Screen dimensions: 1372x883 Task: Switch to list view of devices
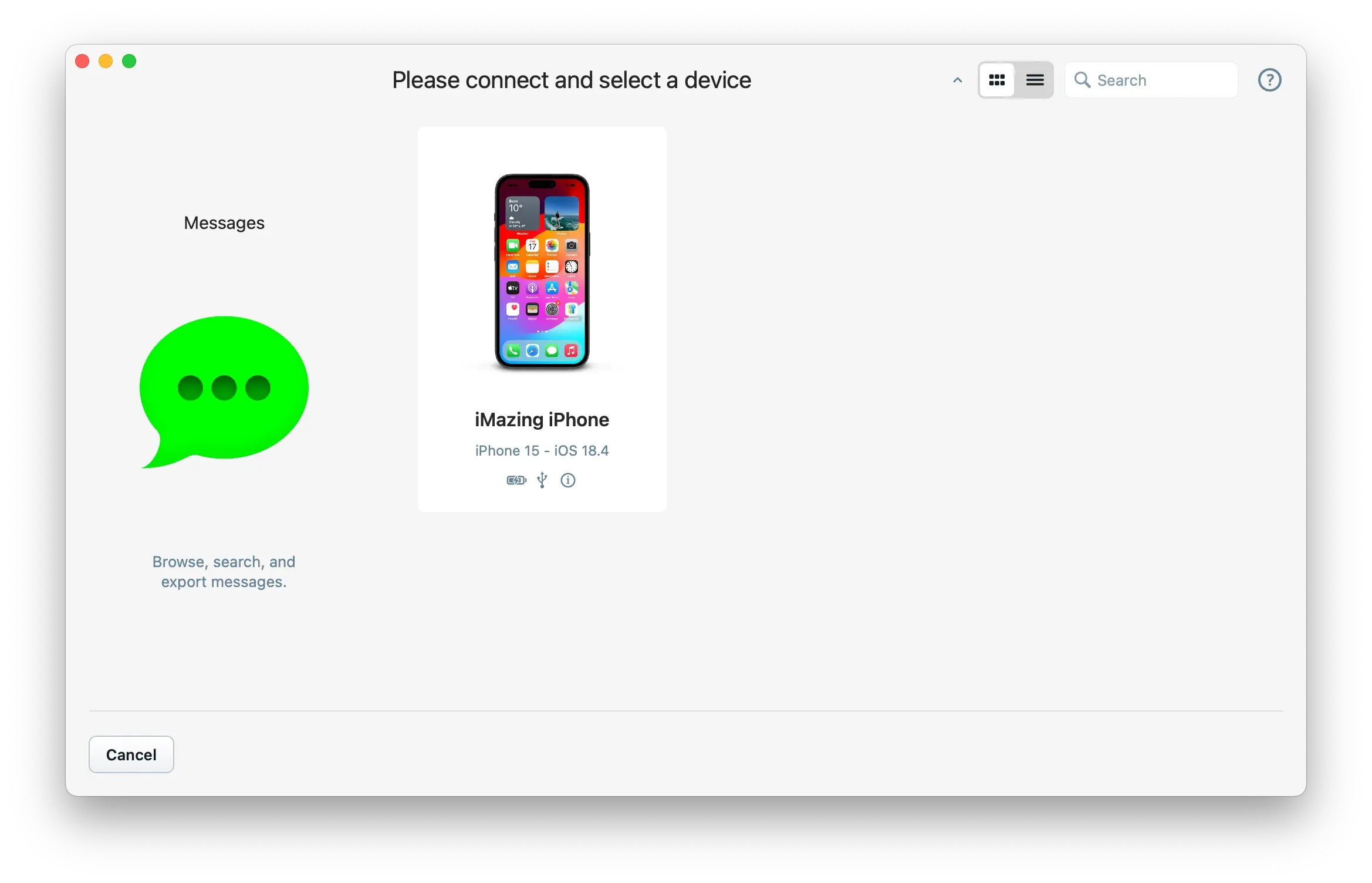[x=1035, y=80]
